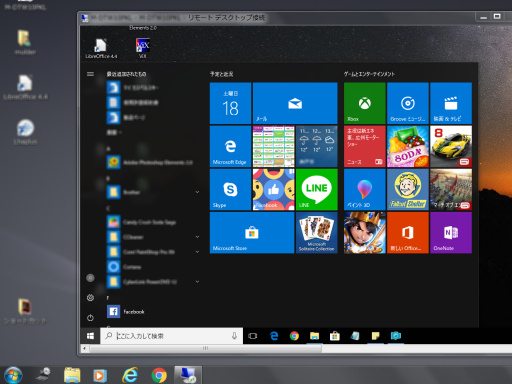Screen dimensions: 512x384
Task: Open Task View on remote taskbar
Action: (x=253, y=336)
